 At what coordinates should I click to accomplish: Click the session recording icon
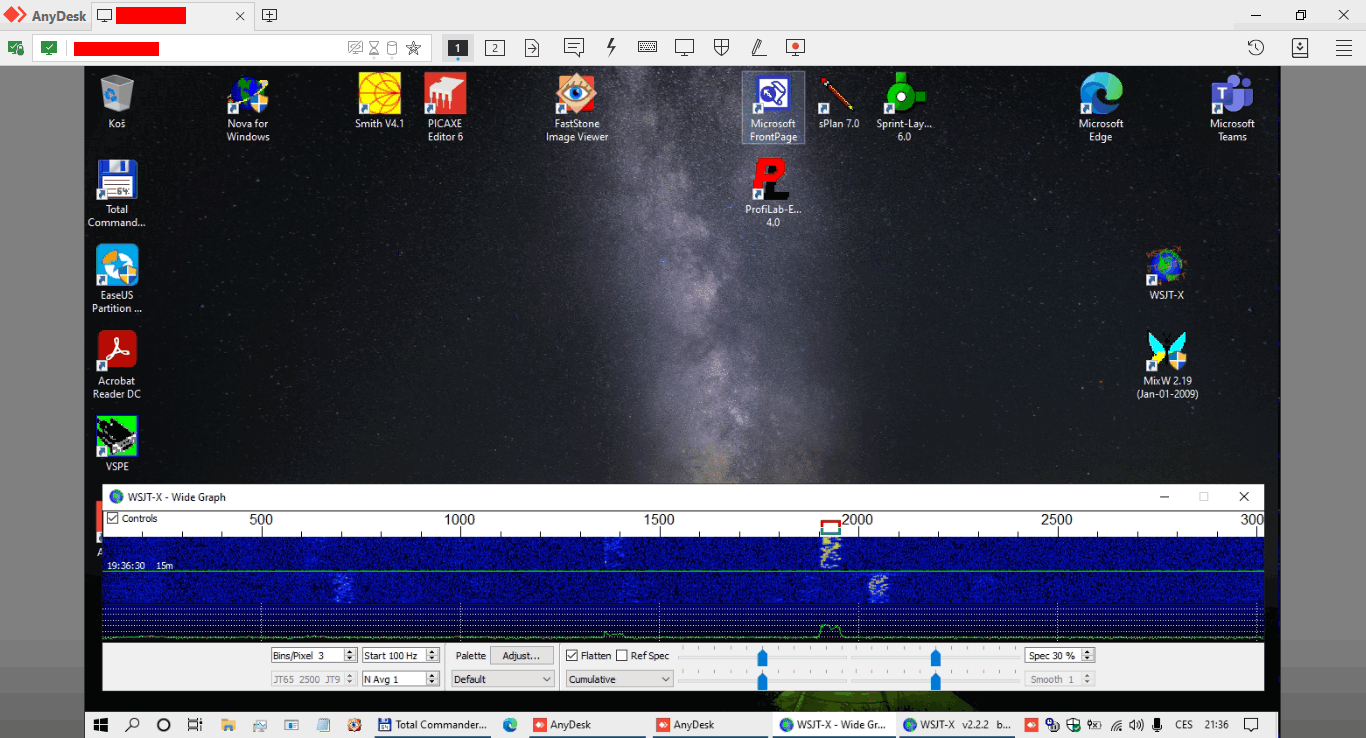coord(795,47)
